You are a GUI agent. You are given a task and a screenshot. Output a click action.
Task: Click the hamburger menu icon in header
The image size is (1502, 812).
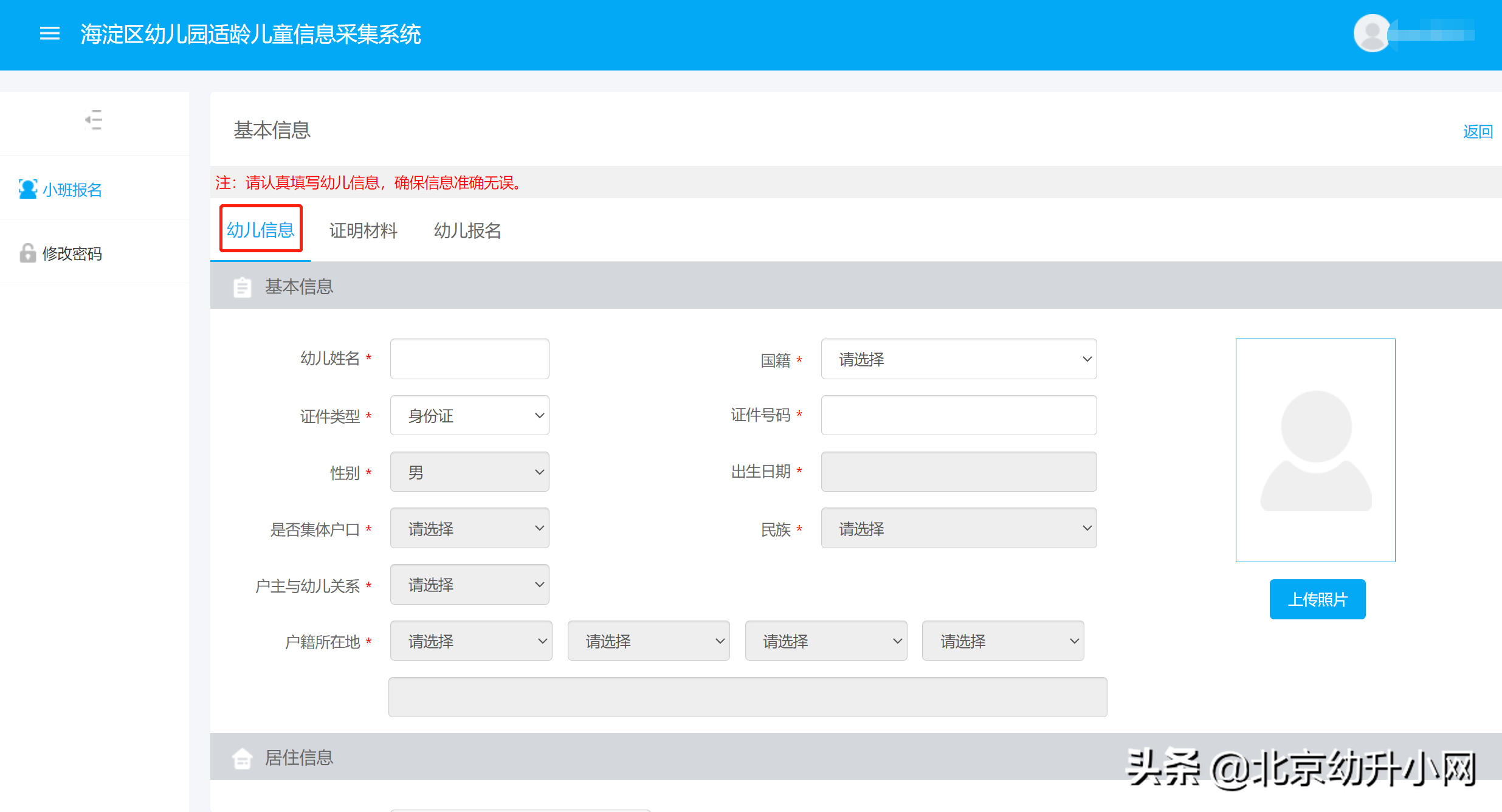pyautogui.click(x=49, y=33)
